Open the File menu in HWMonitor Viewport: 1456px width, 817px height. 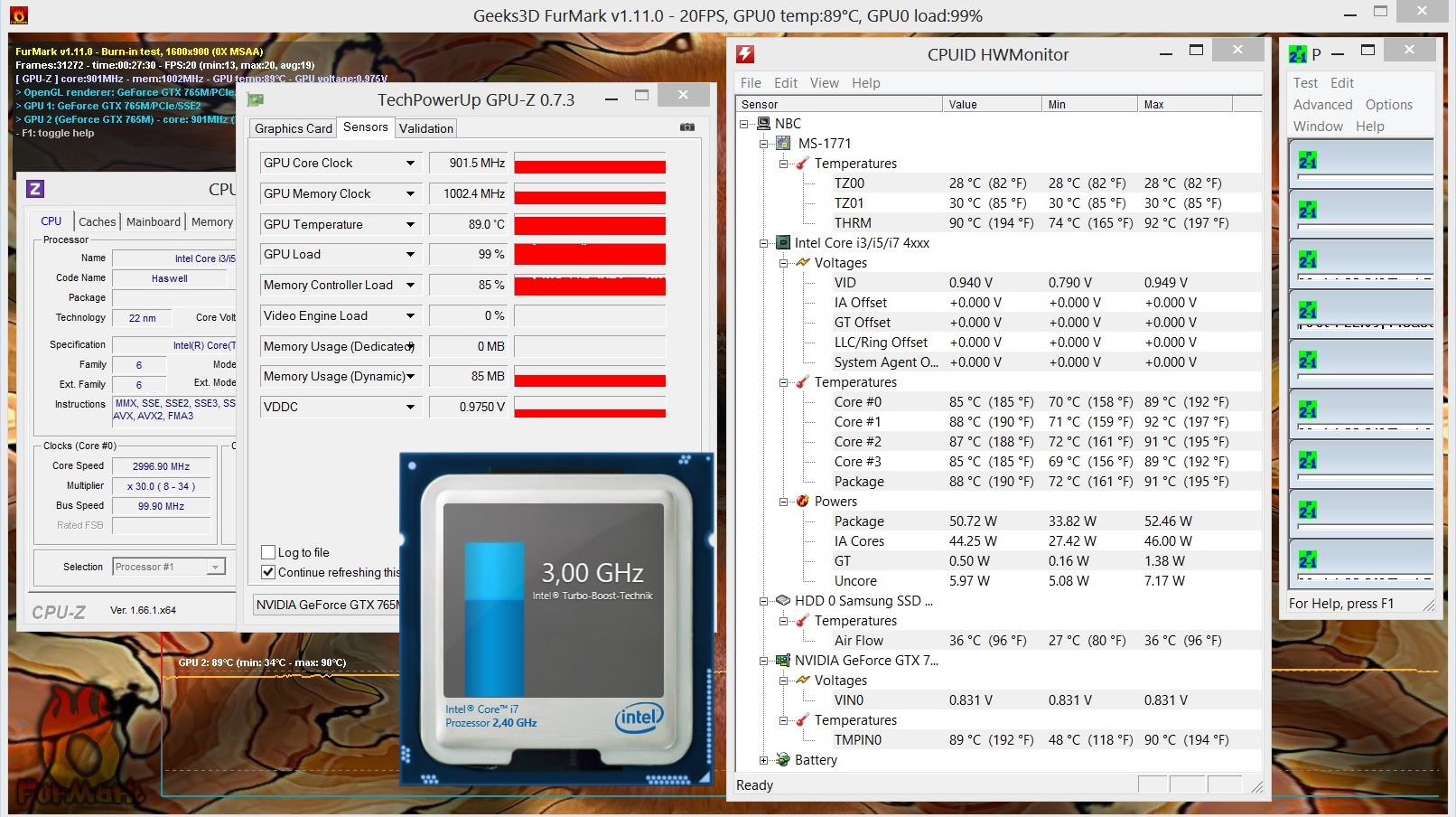(751, 82)
